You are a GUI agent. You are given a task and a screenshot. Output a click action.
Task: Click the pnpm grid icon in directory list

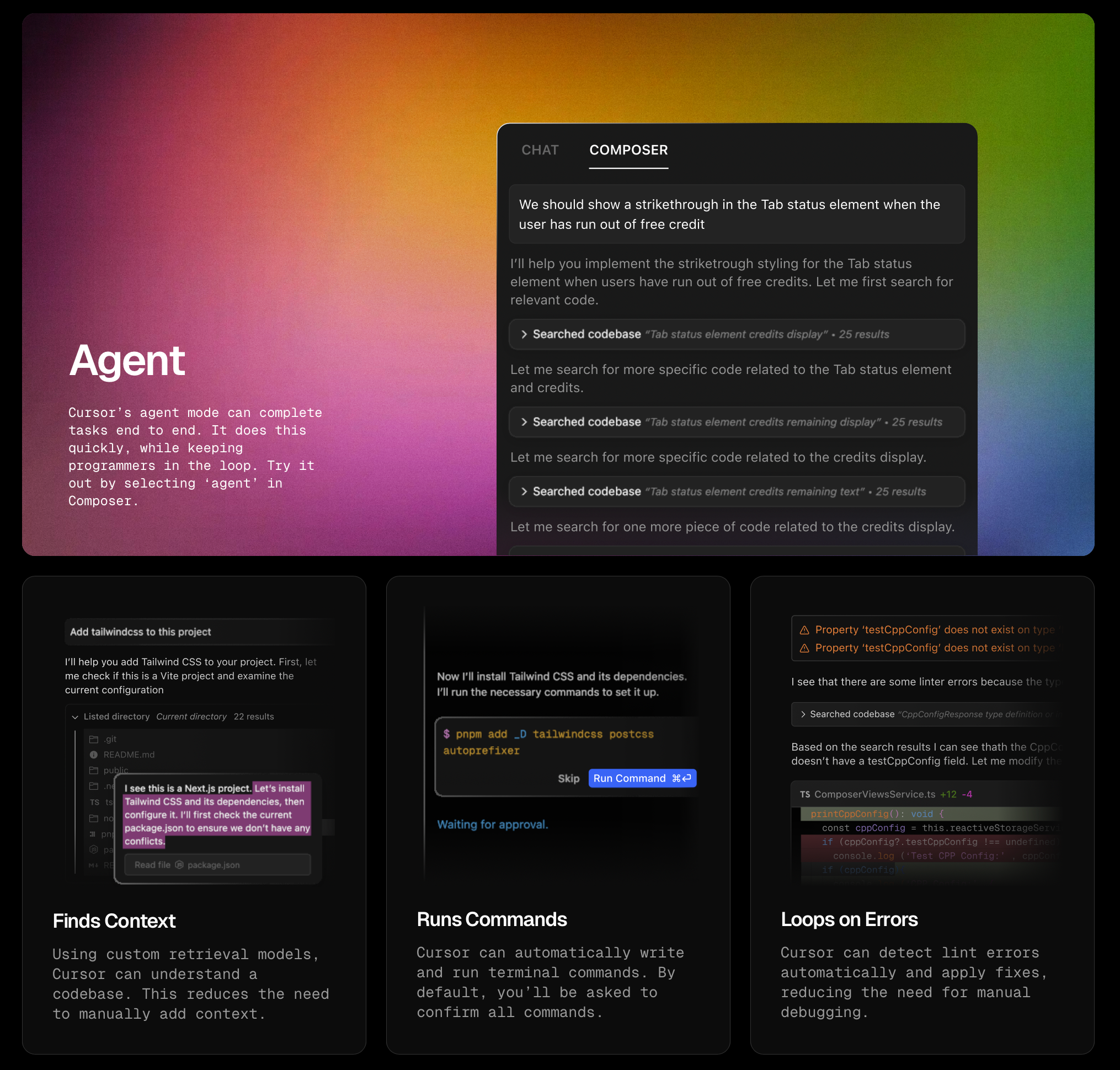[x=93, y=834]
